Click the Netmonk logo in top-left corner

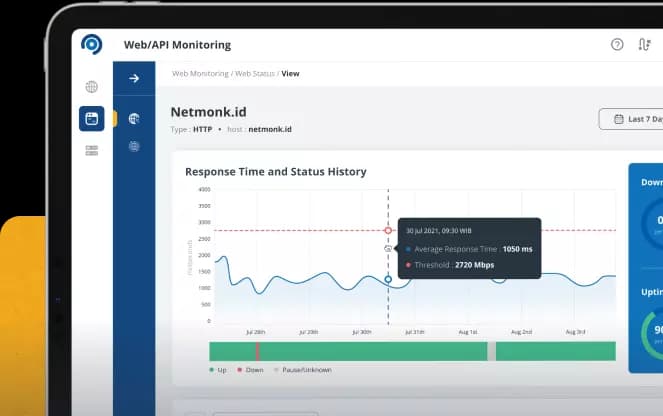(x=92, y=45)
